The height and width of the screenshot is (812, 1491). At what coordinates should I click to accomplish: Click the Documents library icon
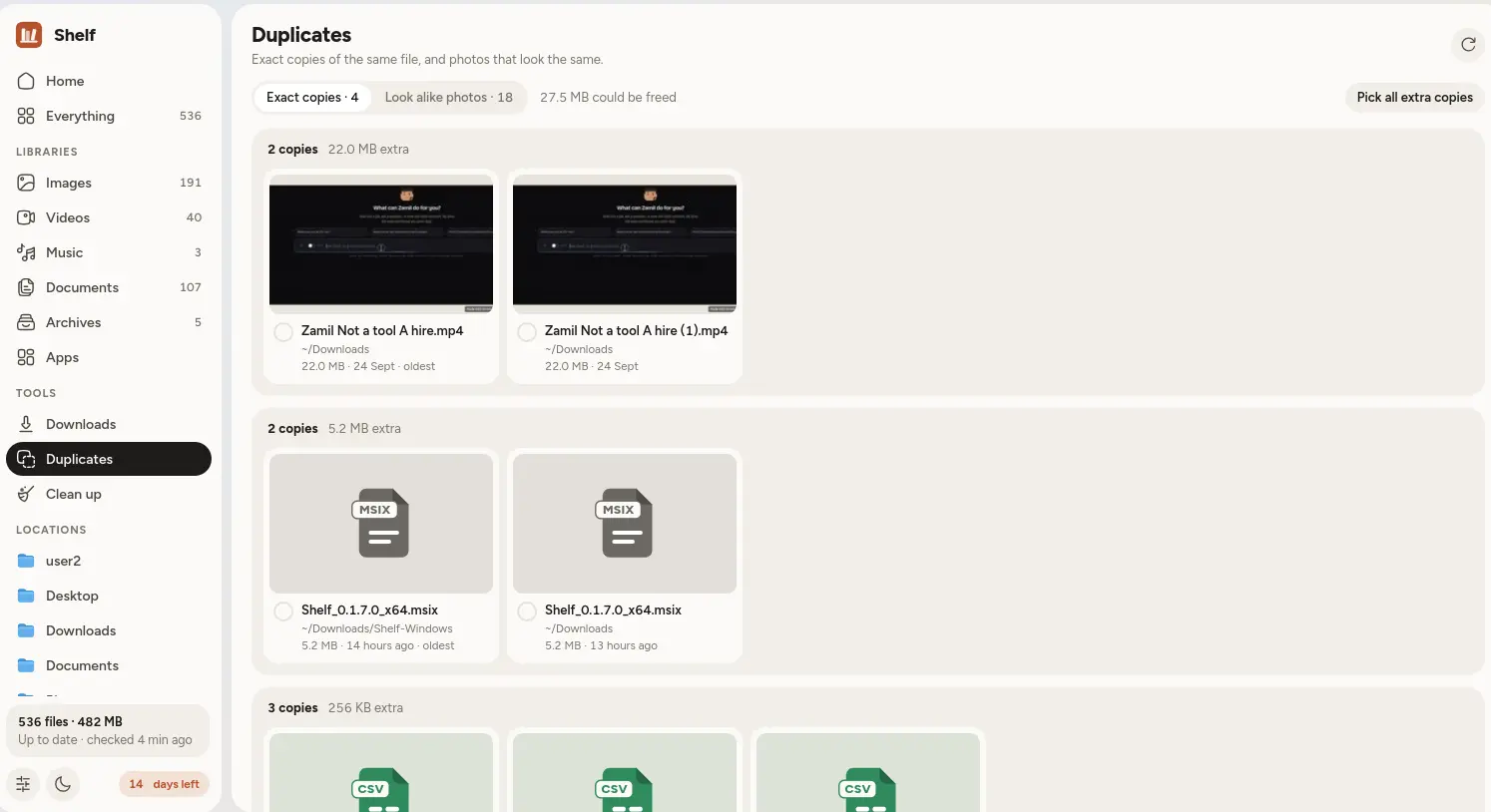pos(26,287)
